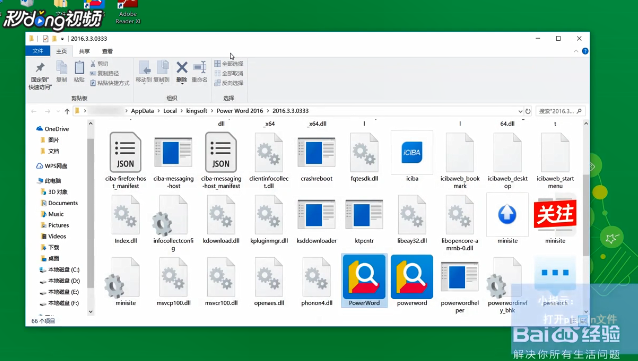Click kingsoft in the address breadcrumb
Image resolution: width=638 pixels, height=361 pixels.
point(197,111)
